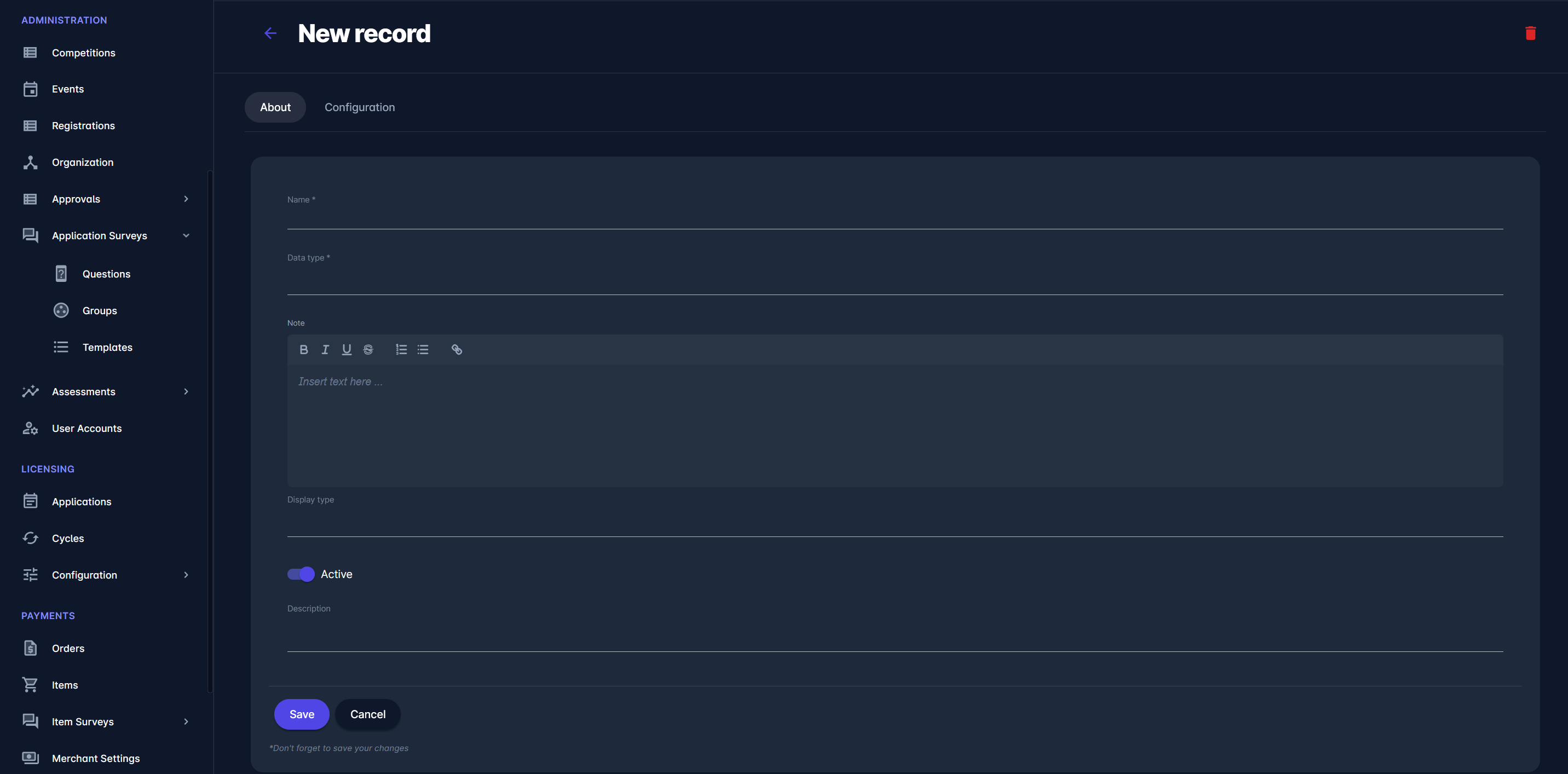Expand the Approvals sidebar section
The height and width of the screenshot is (774, 1568).
tap(186, 199)
